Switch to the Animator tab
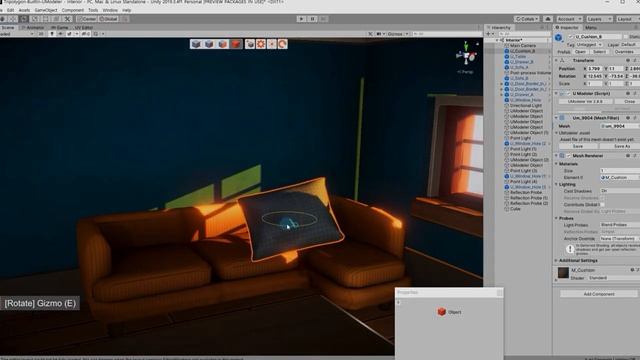640x360 pixels. point(33,27)
